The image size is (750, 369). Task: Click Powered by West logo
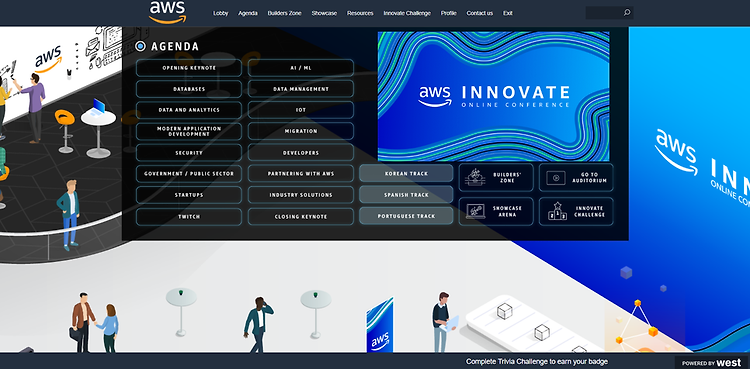tap(712, 363)
